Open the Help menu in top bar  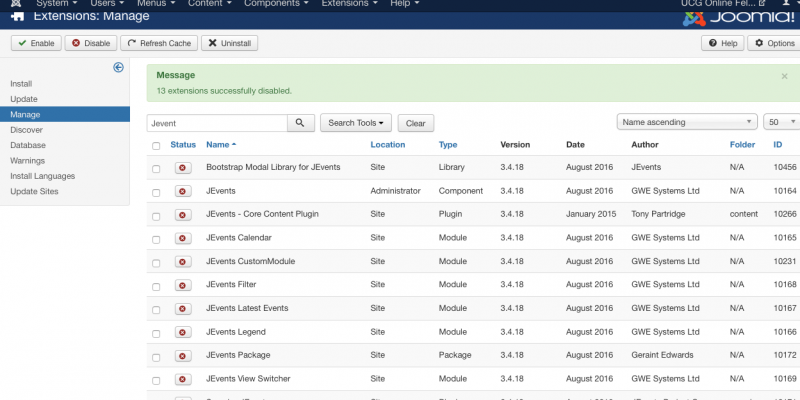point(405,4)
